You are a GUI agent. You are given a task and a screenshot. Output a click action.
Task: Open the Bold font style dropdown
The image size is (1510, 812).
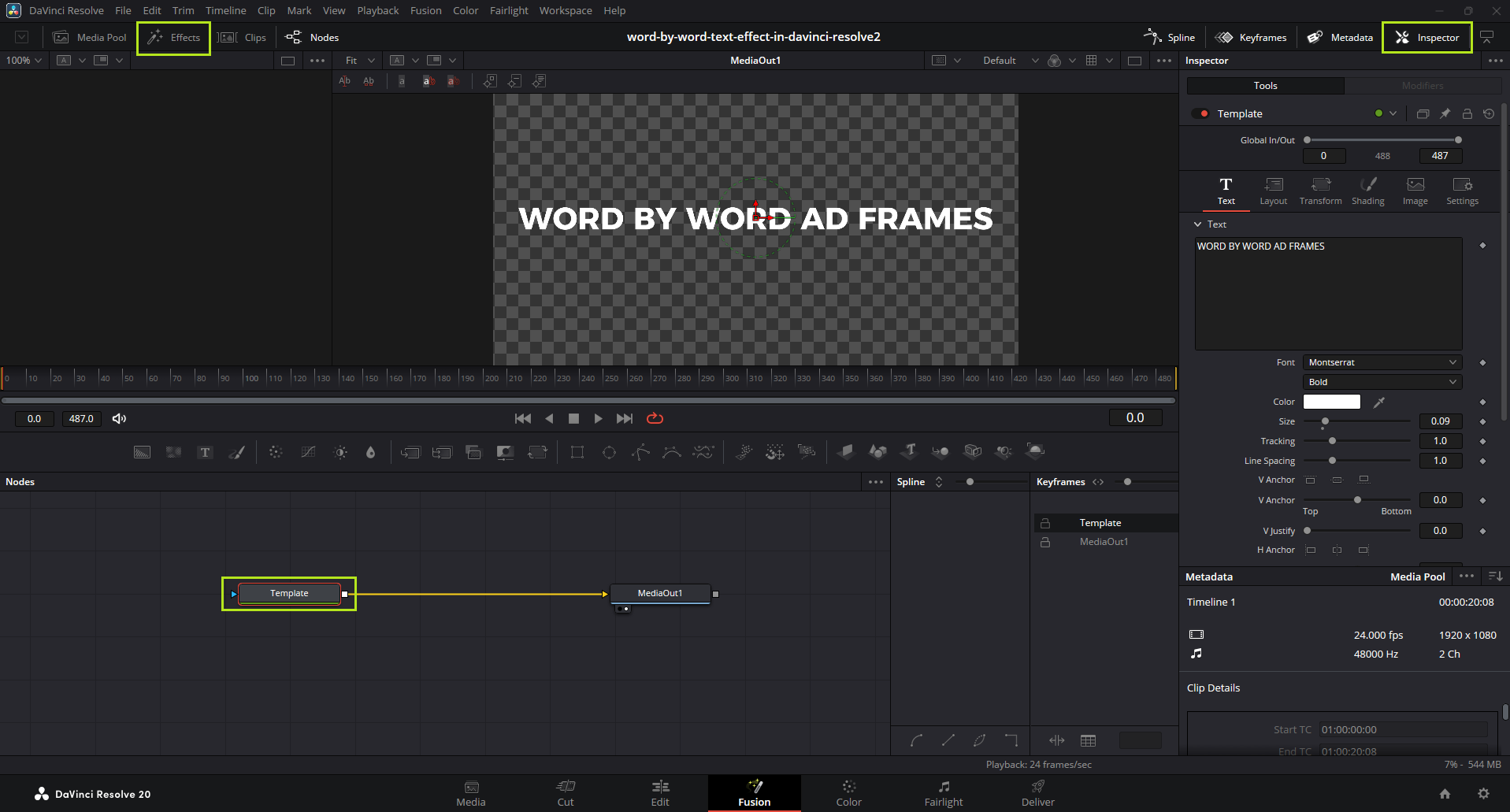[x=1382, y=382]
